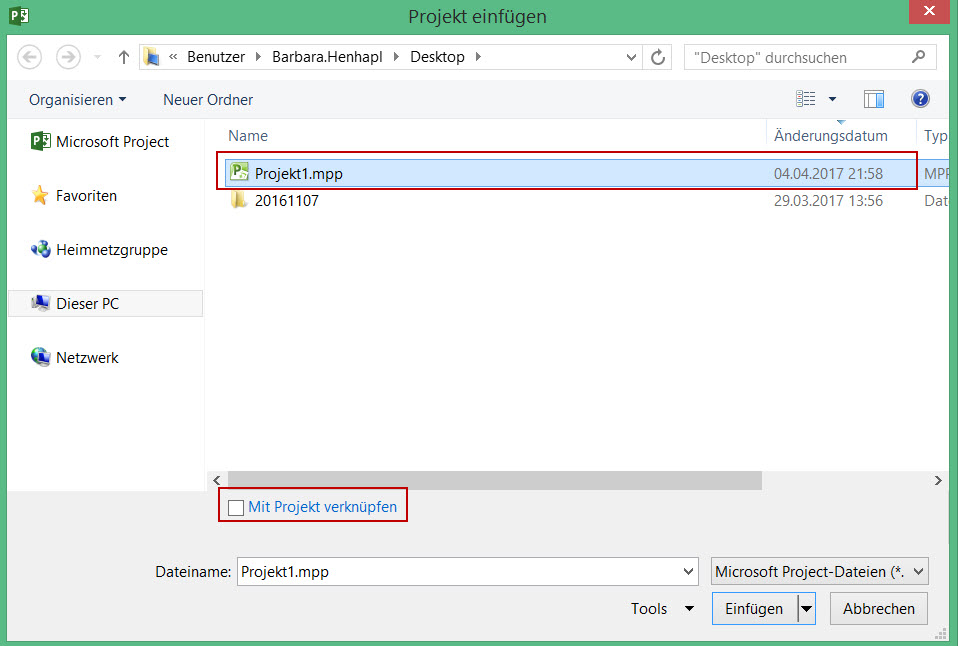Open the Microsoft Project-Dateien file type dropdown
This screenshot has height=646, width=958.
tap(819, 572)
